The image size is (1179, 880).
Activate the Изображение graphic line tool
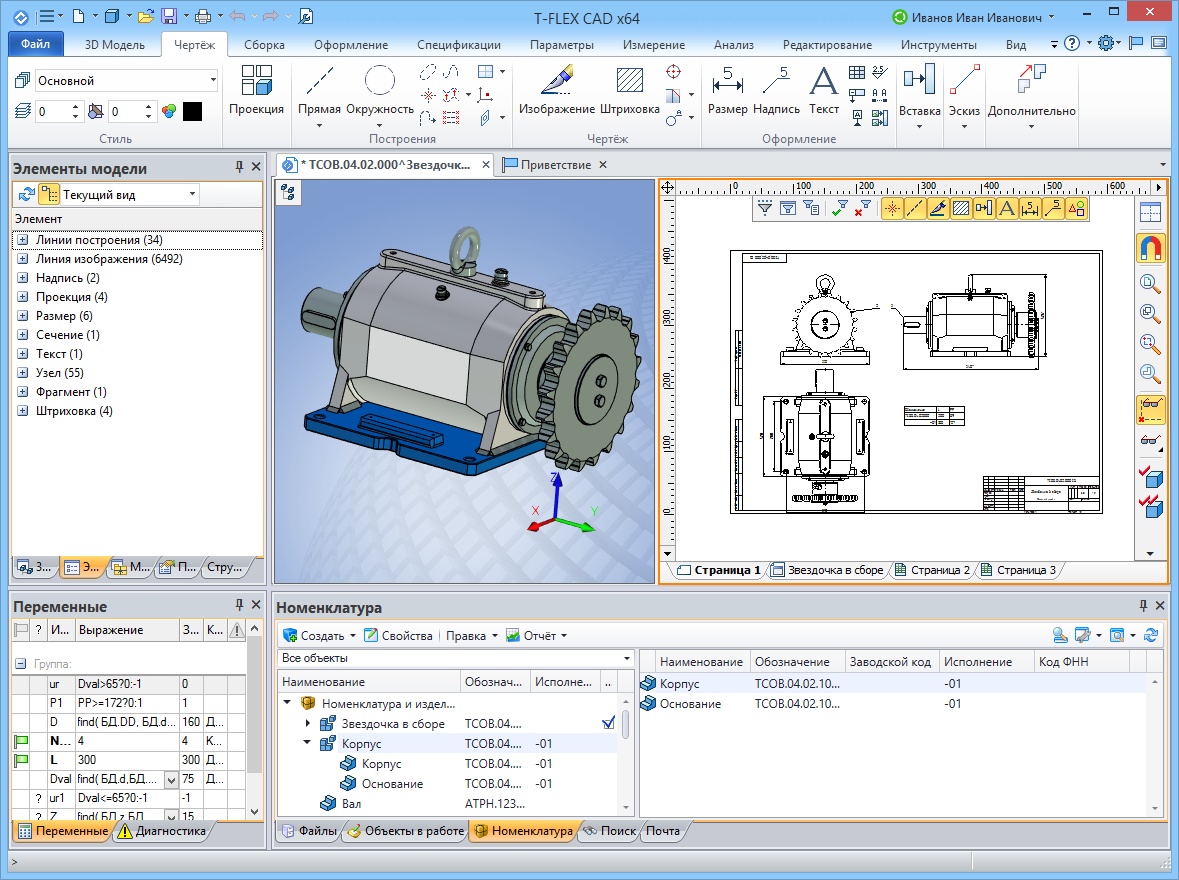(556, 90)
